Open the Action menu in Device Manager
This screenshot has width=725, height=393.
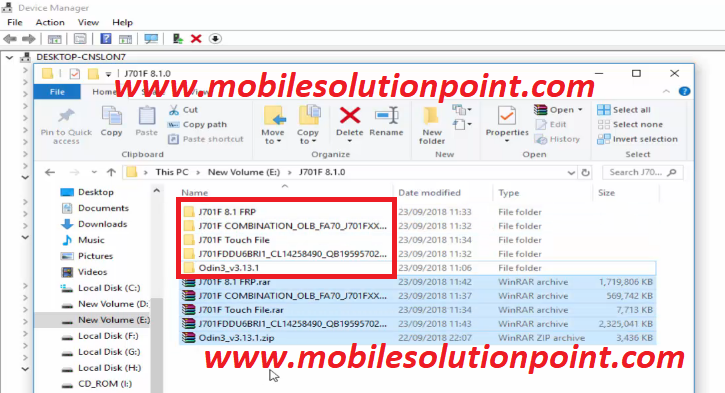click(50, 22)
